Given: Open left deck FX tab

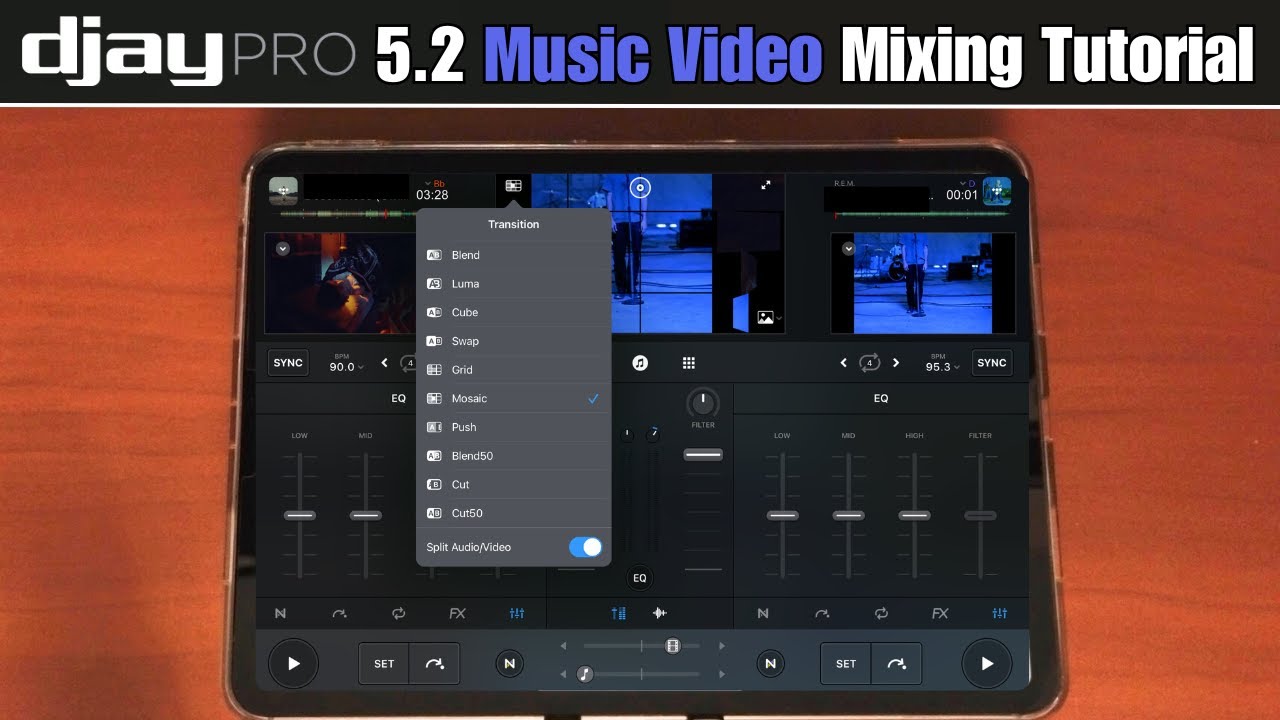Looking at the screenshot, I should coord(457,613).
